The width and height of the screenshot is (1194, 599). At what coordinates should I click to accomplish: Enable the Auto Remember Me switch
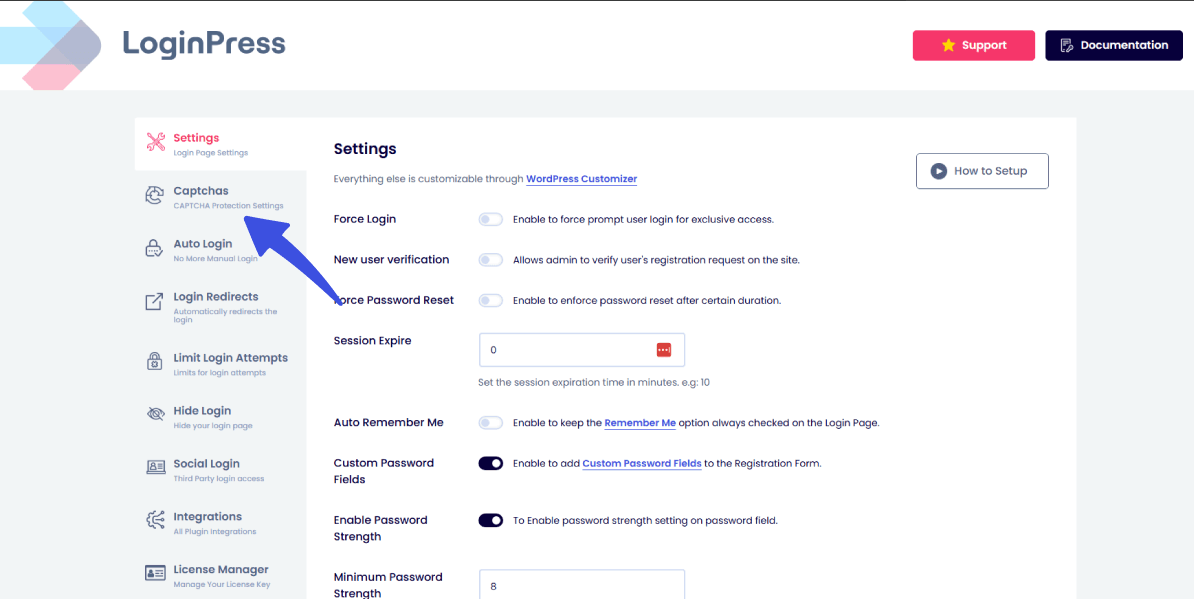coord(491,422)
